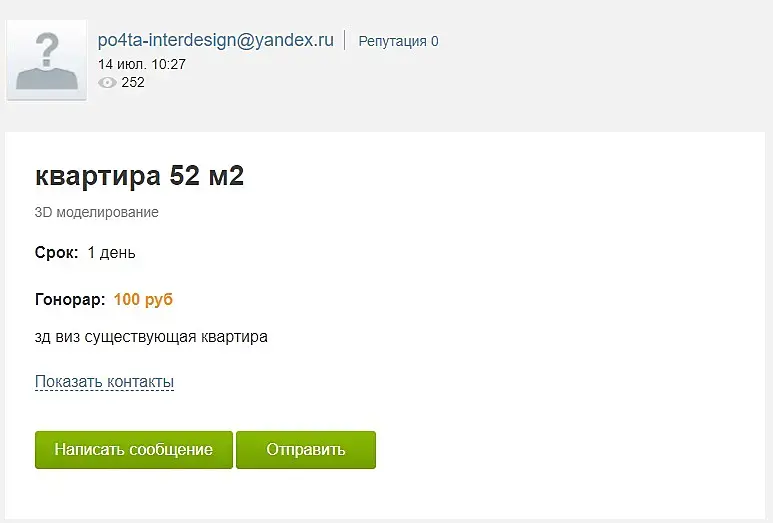Click the post date '14 июл.'
Image resolution: width=773 pixels, height=523 pixels.
point(123,64)
